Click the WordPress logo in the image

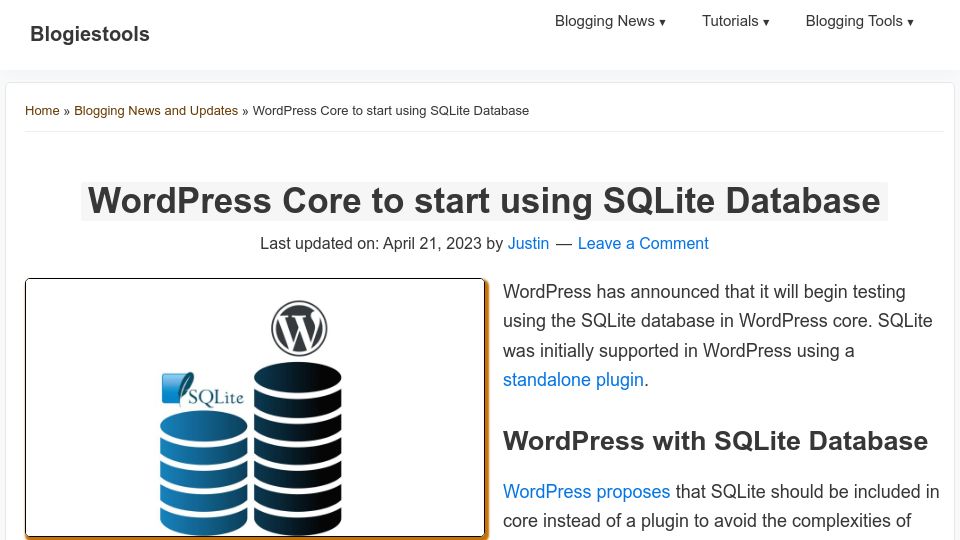pos(299,328)
